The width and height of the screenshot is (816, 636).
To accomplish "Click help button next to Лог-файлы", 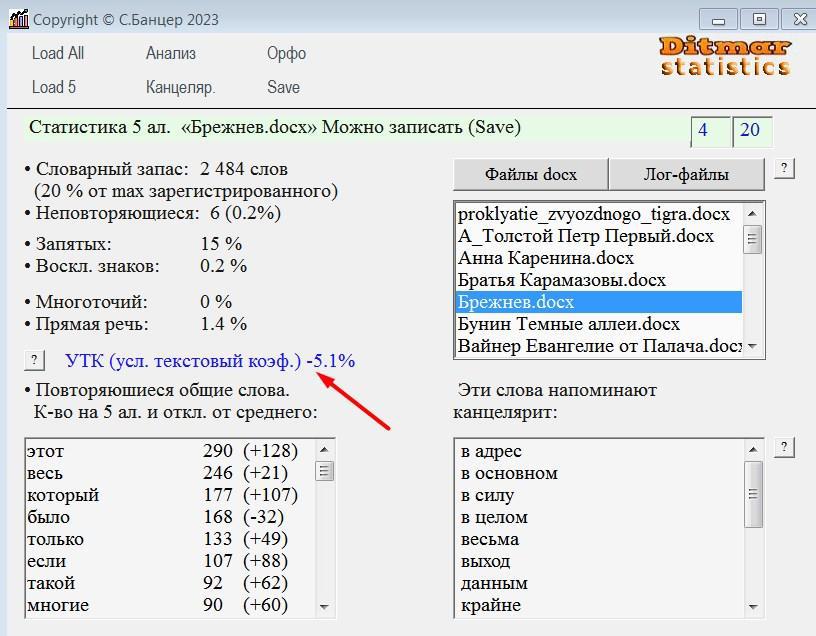I will tap(785, 168).
